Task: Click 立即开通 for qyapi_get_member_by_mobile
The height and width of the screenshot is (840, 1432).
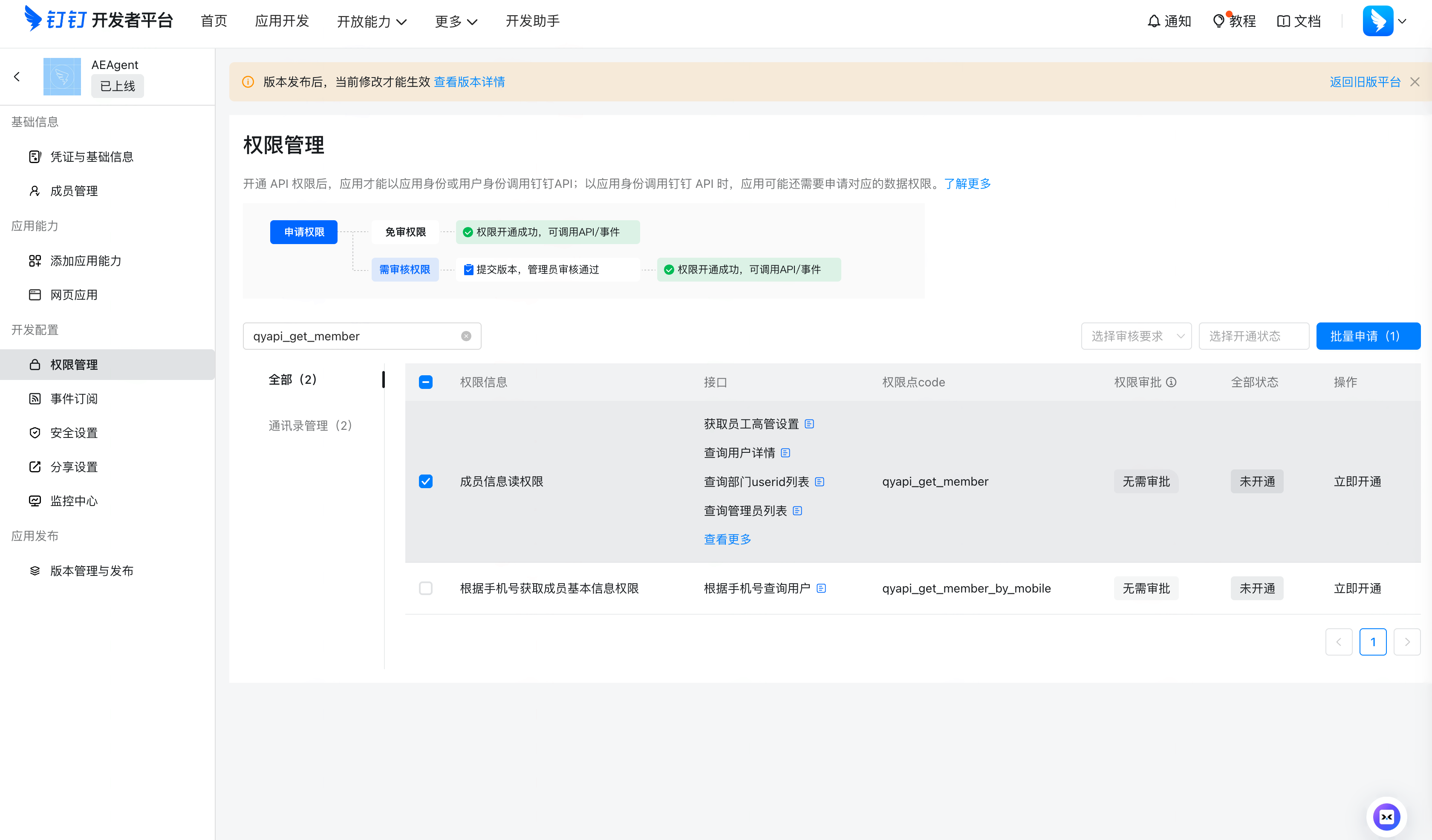Action: click(x=1357, y=588)
